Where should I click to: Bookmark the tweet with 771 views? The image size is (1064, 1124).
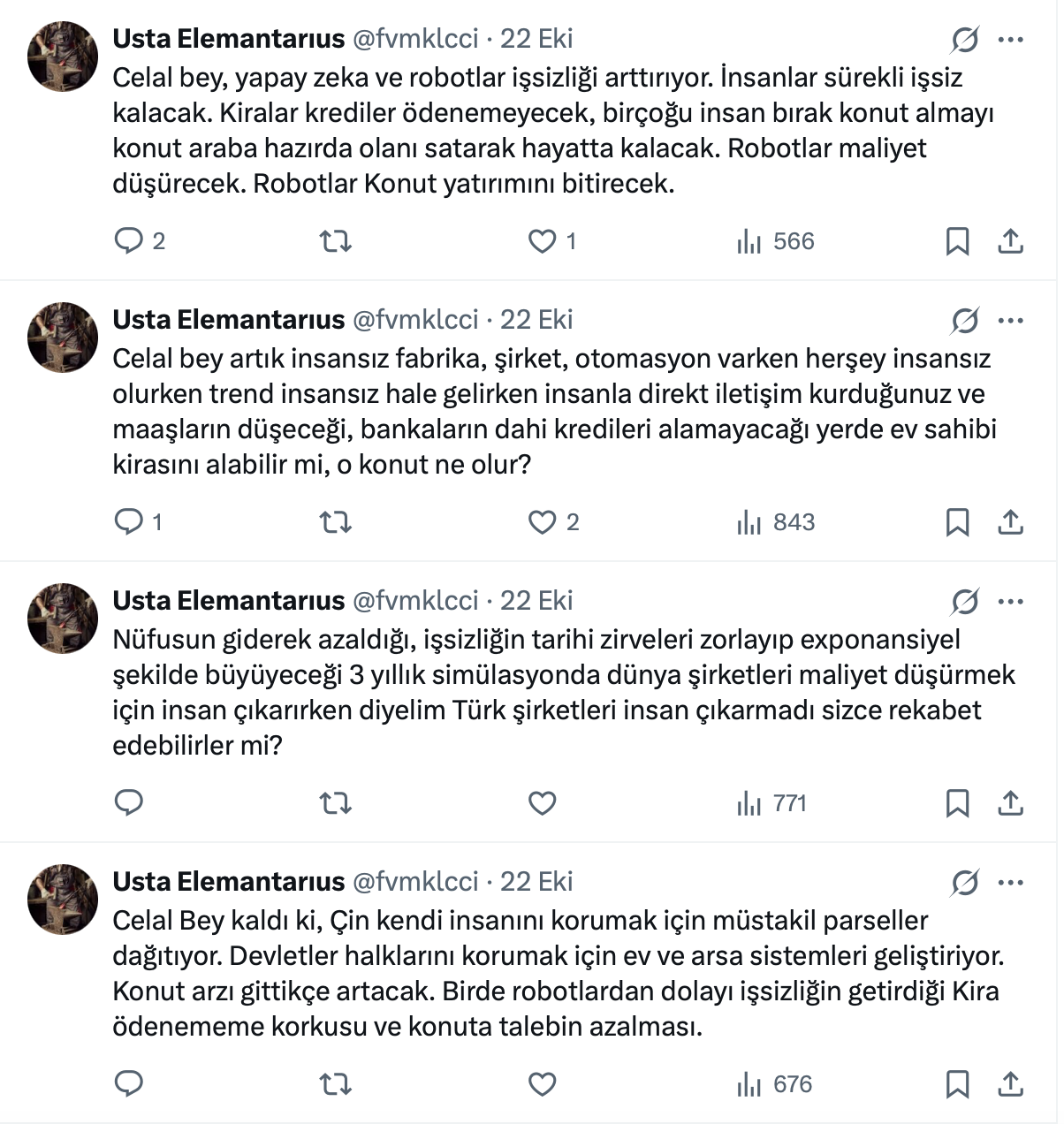tap(957, 803)
